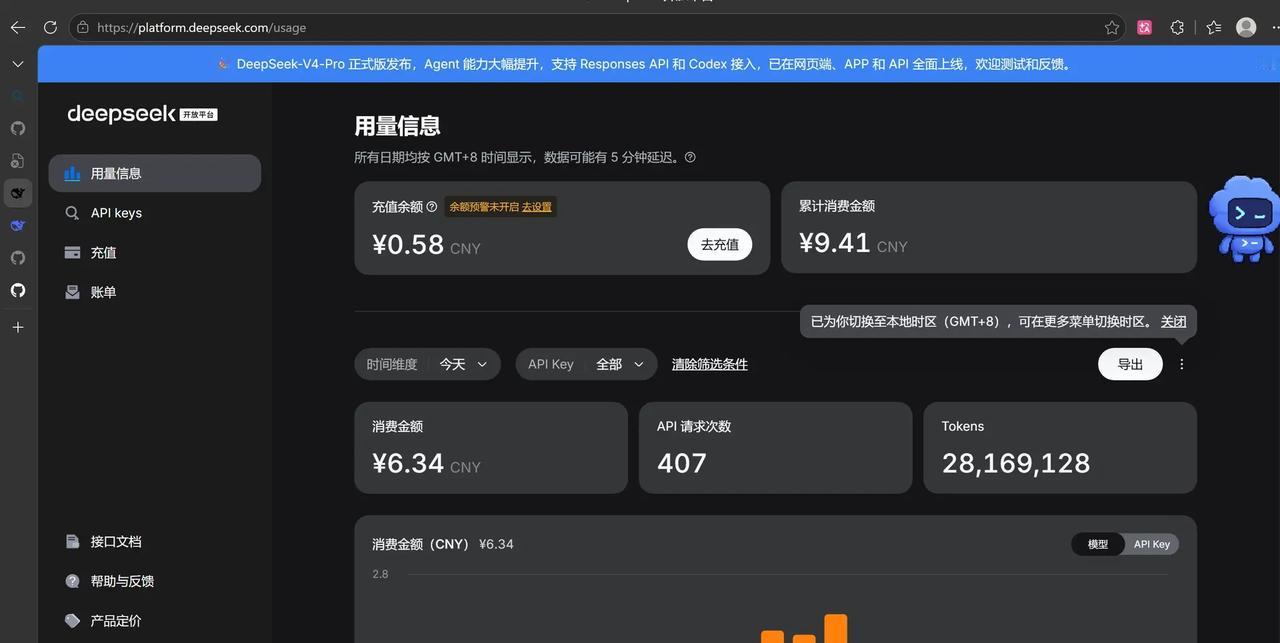Open the API keys sidebar menu item
The image size is (1280, 643).
154,213
